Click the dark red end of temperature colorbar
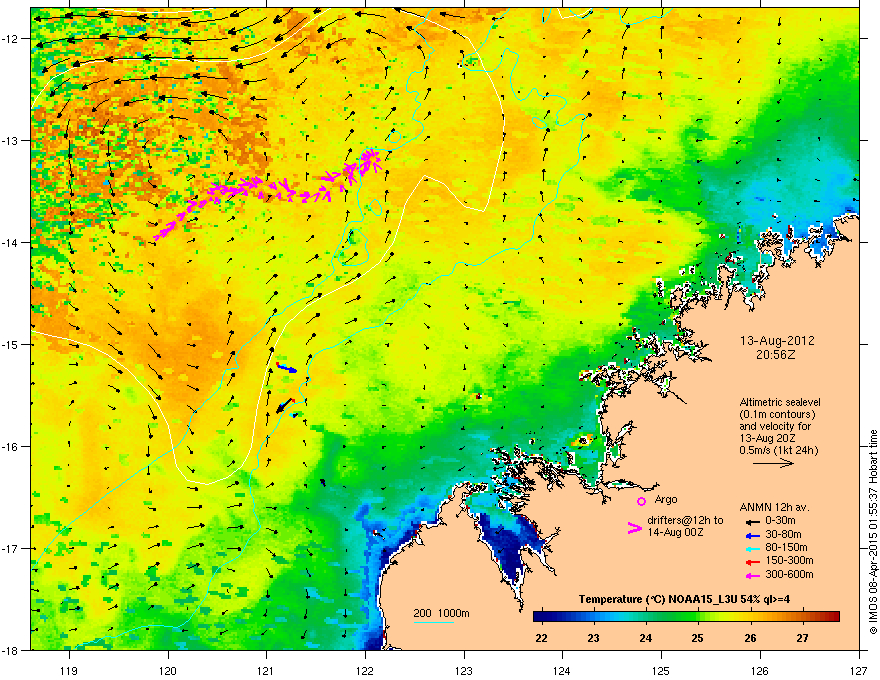880x680 pixels. click(831, 617)
